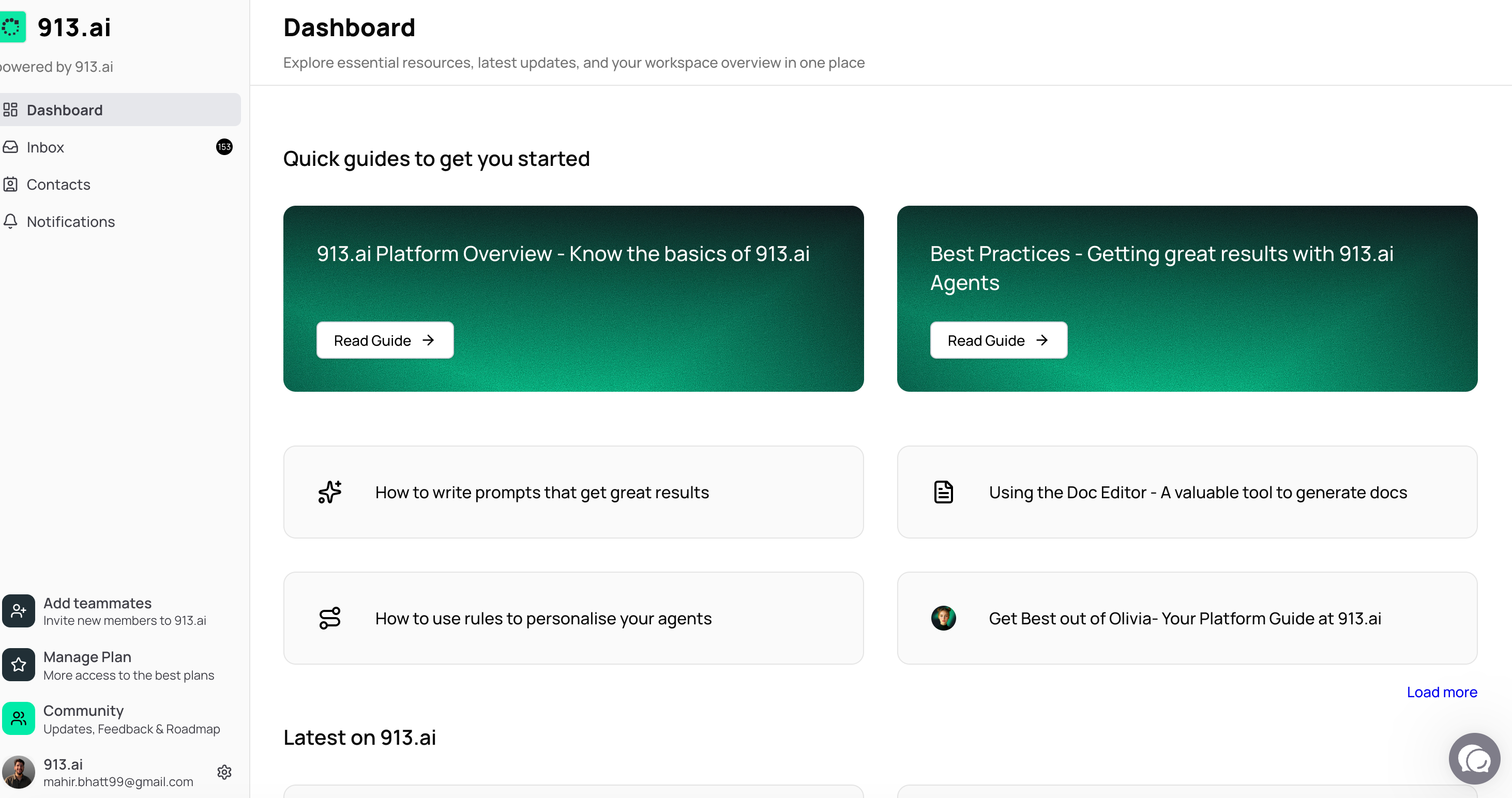Click the Add teammates person-plus icon
This screenshot has height=798, width=1512.
pos(18,611)
